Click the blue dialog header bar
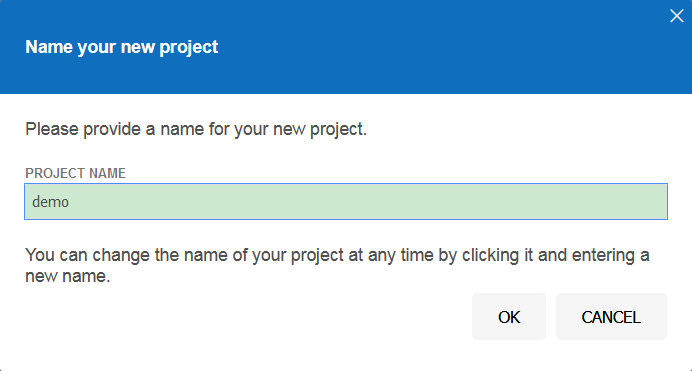692x371 pixels. (x=346, y=47)
